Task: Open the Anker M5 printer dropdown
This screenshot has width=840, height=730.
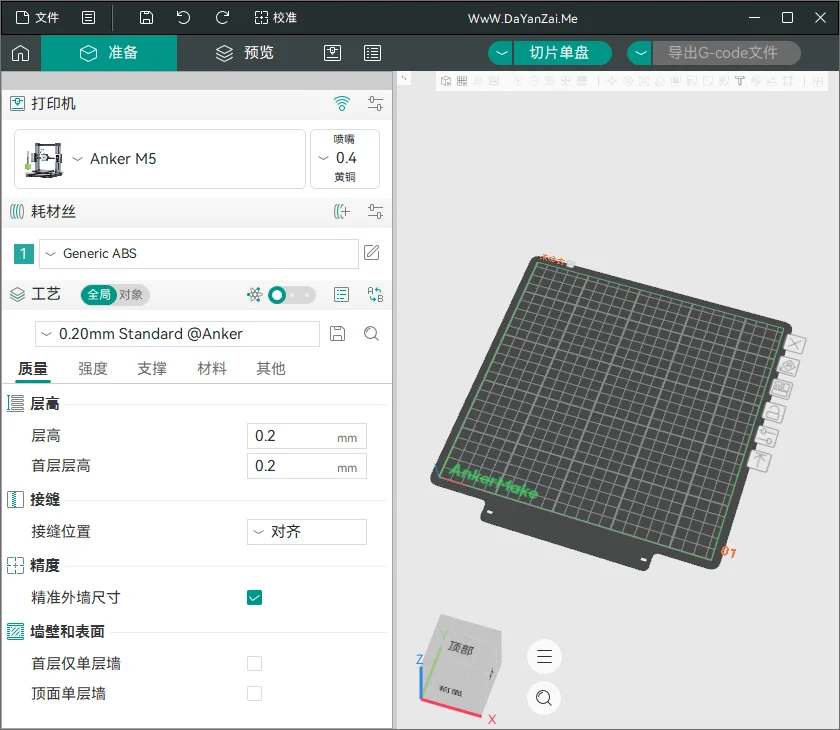Action: click(x=160, y=159)
